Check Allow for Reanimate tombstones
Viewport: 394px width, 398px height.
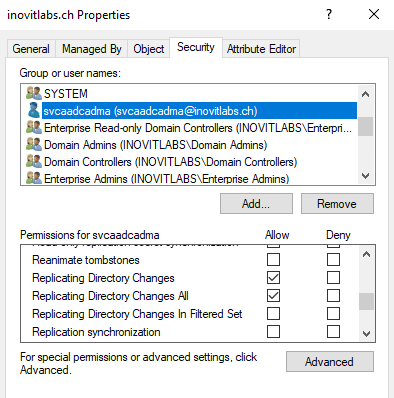coord(273,260)
